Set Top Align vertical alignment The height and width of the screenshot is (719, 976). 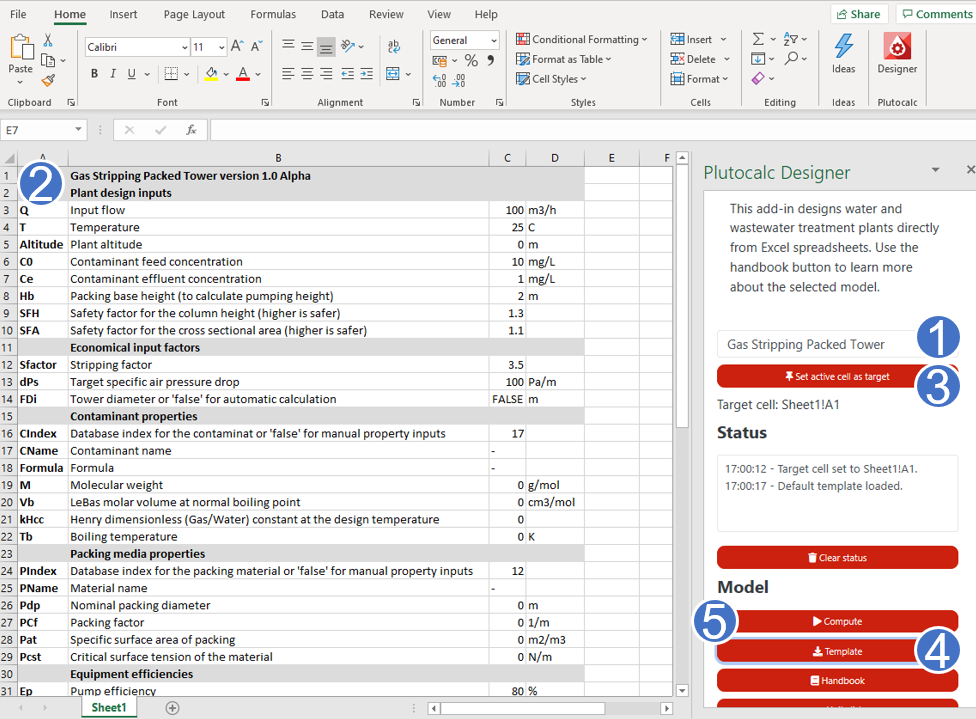coord(288,45)
